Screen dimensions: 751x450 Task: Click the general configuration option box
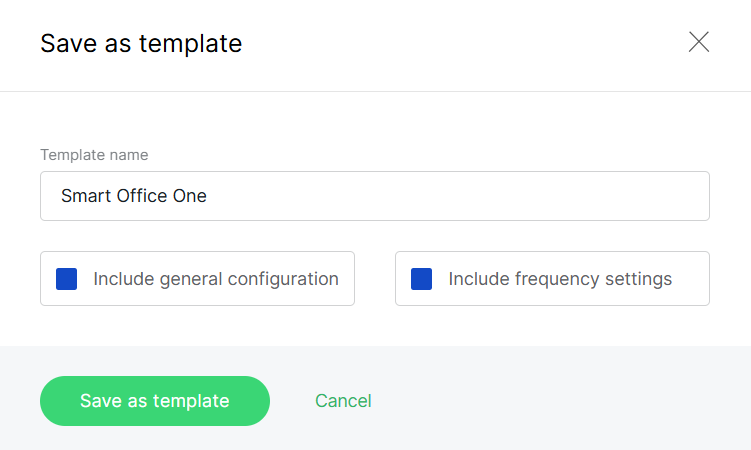[197, 278]
